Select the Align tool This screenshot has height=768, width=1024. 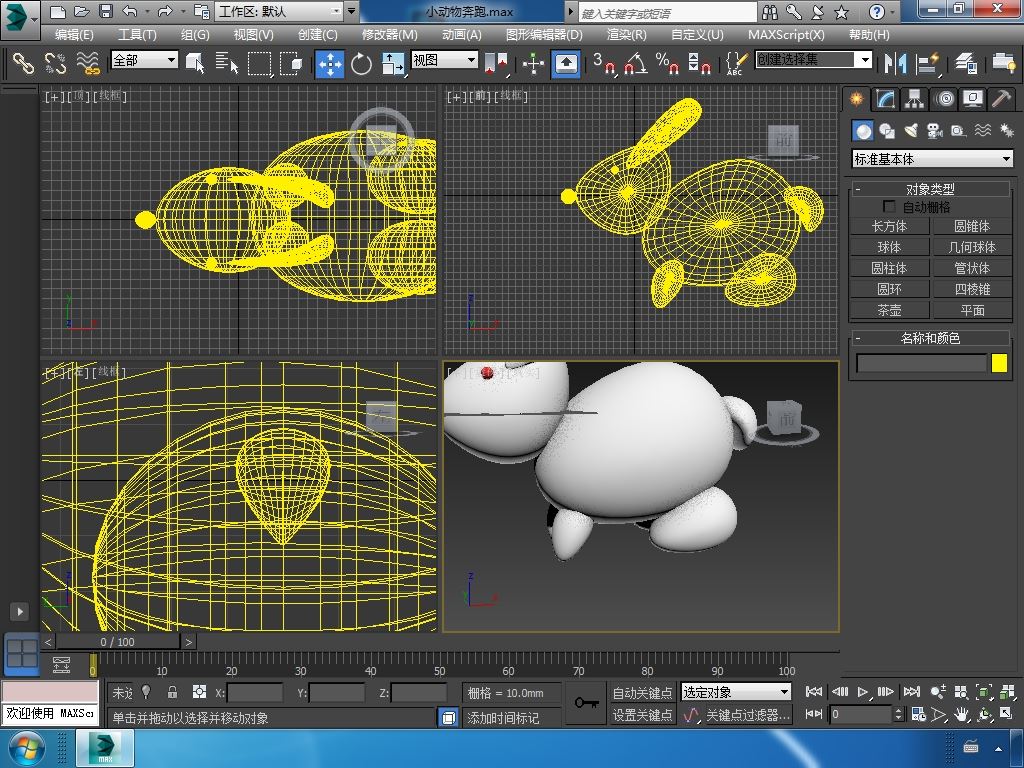927,63
